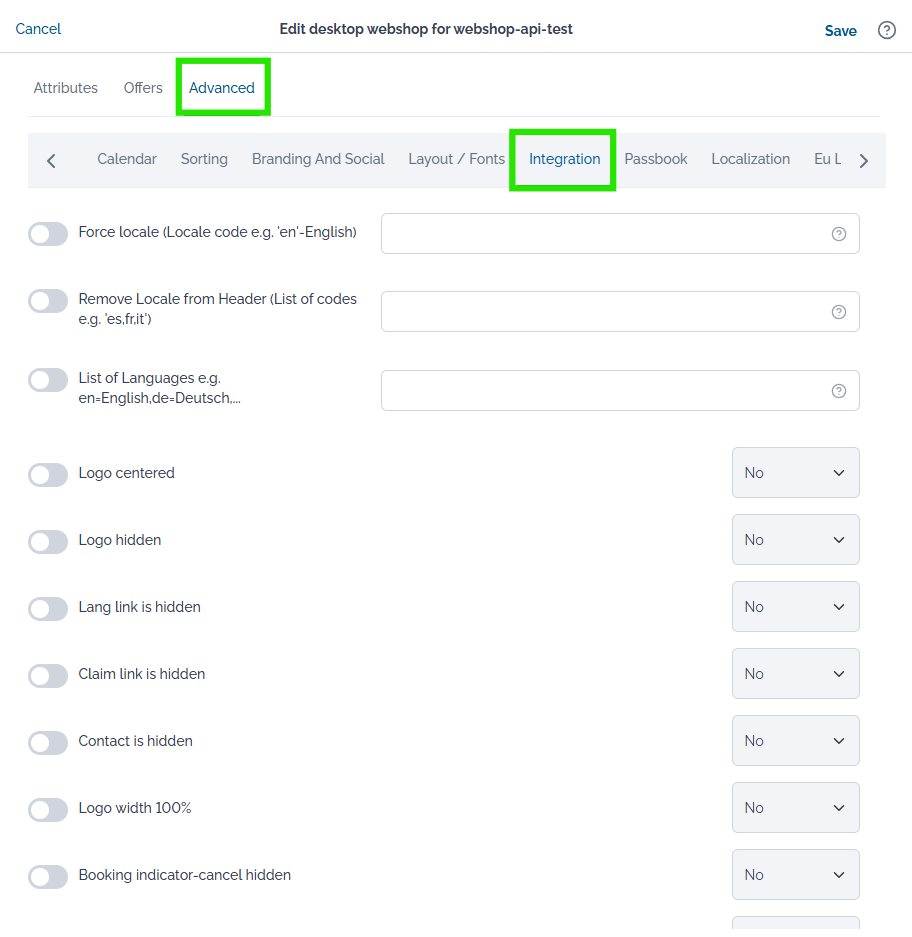Open the Lang link is hidden dropdown

click(795, 607)
